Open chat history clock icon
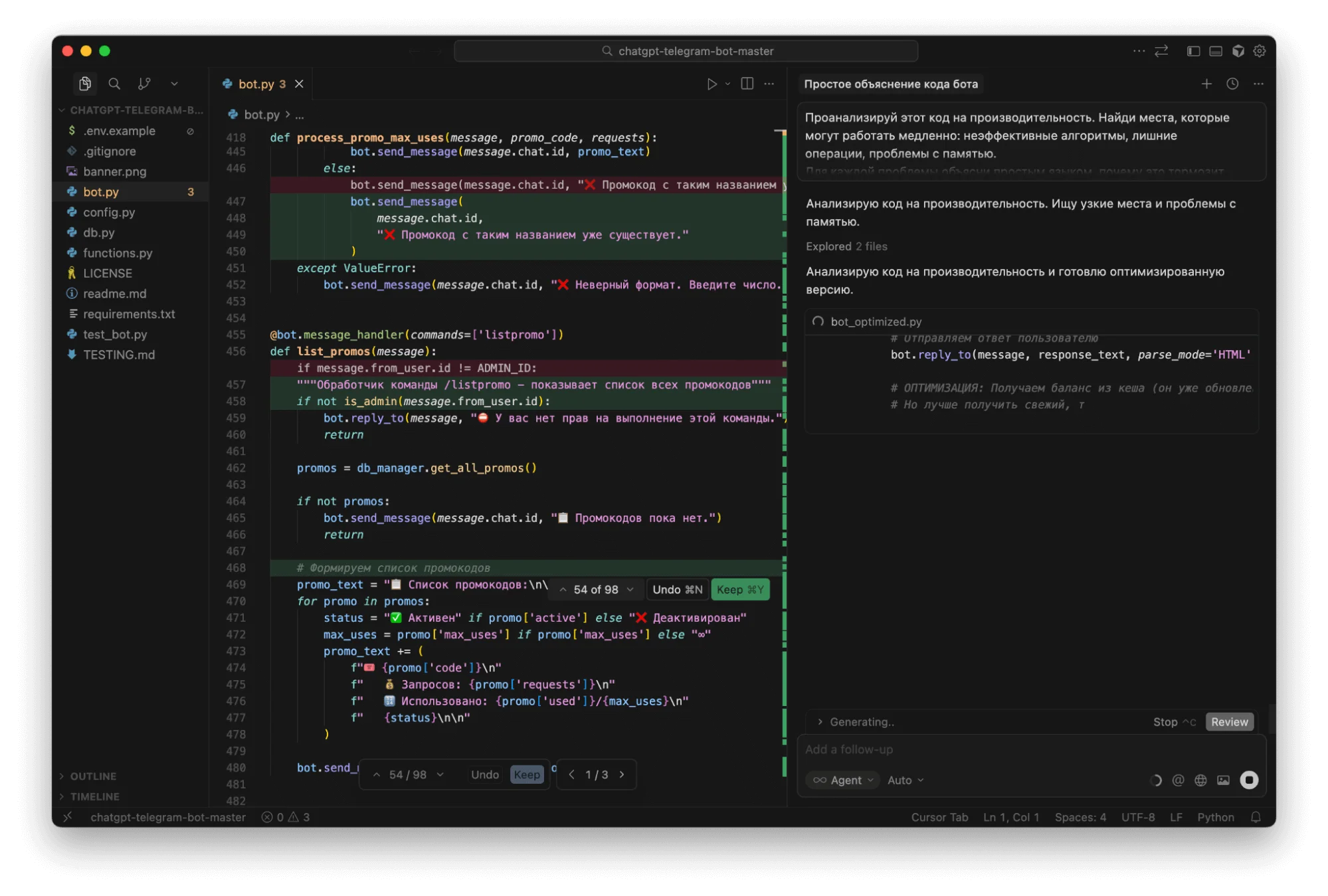 [1232, 84]
